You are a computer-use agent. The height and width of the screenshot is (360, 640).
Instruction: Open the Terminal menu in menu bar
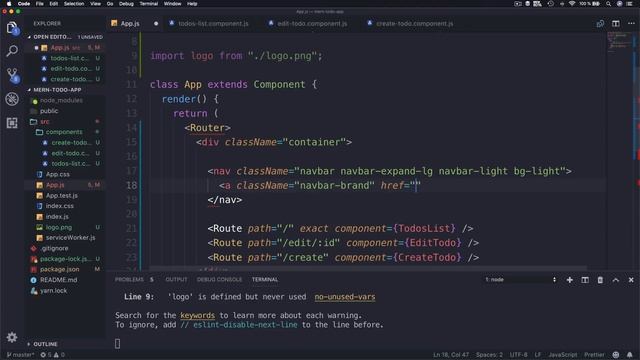click(149, 4)
